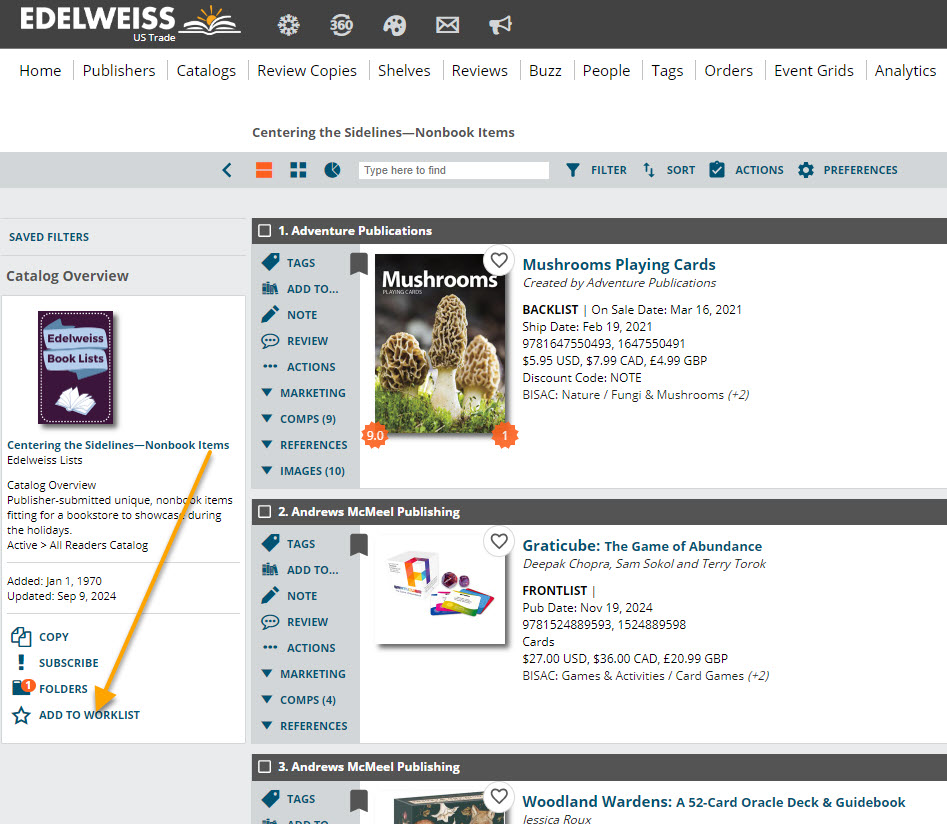This screenshot has width=947, height=824.
Task: Click the Actions clipboard check icon
Action: [x=717, y=170]
